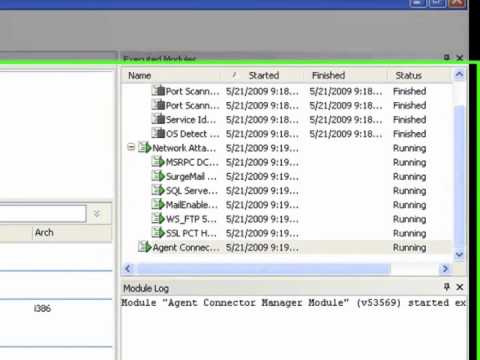Click the running icon beside MSRPC DC...
Viewport: 480px width, 360px height.
[158, 162]
